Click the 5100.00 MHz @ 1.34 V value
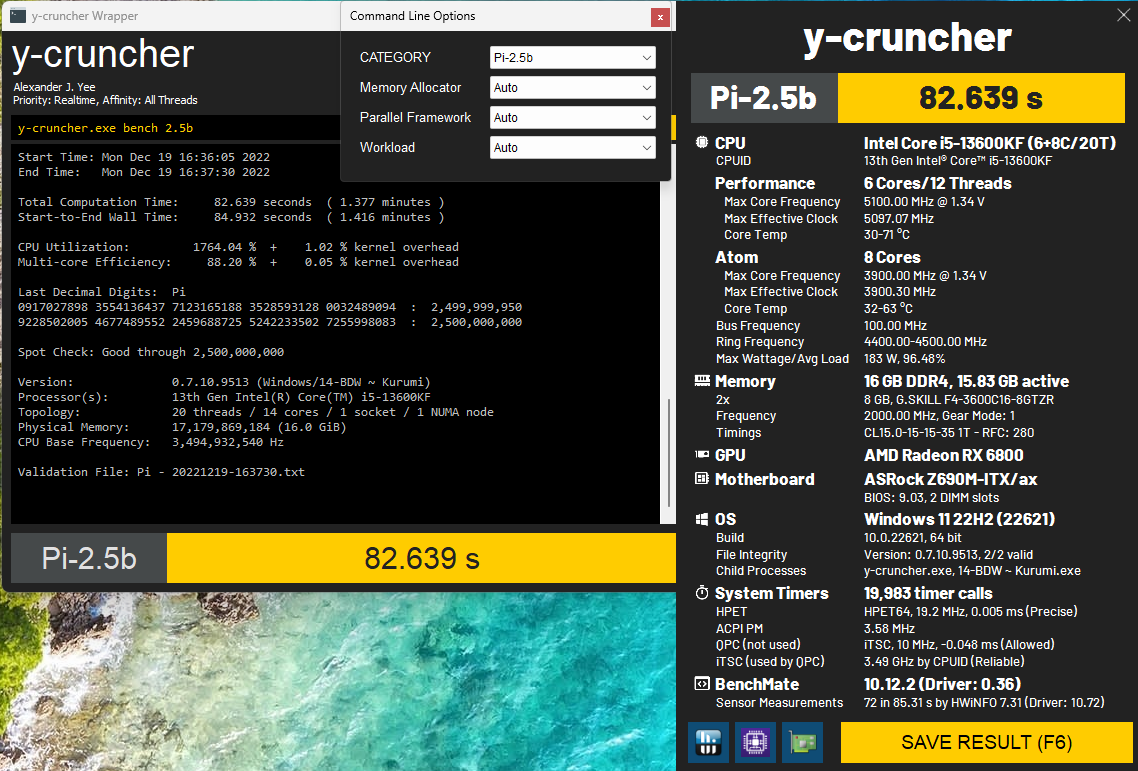 tap(924, 202)
